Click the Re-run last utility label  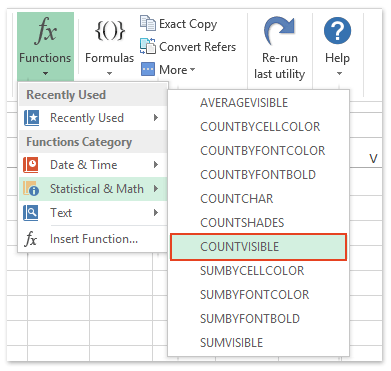coord(279,66)
